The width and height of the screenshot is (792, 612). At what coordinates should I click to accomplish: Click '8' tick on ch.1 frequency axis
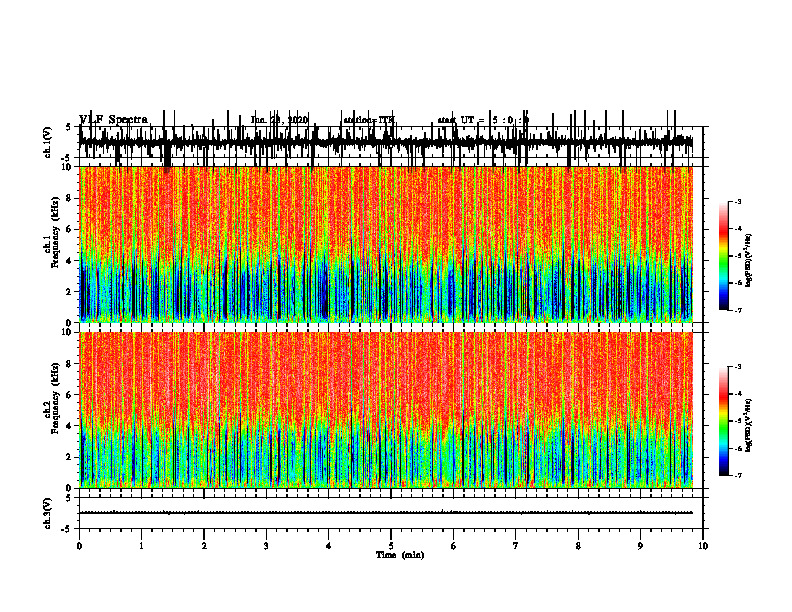(x=70, y=198)
